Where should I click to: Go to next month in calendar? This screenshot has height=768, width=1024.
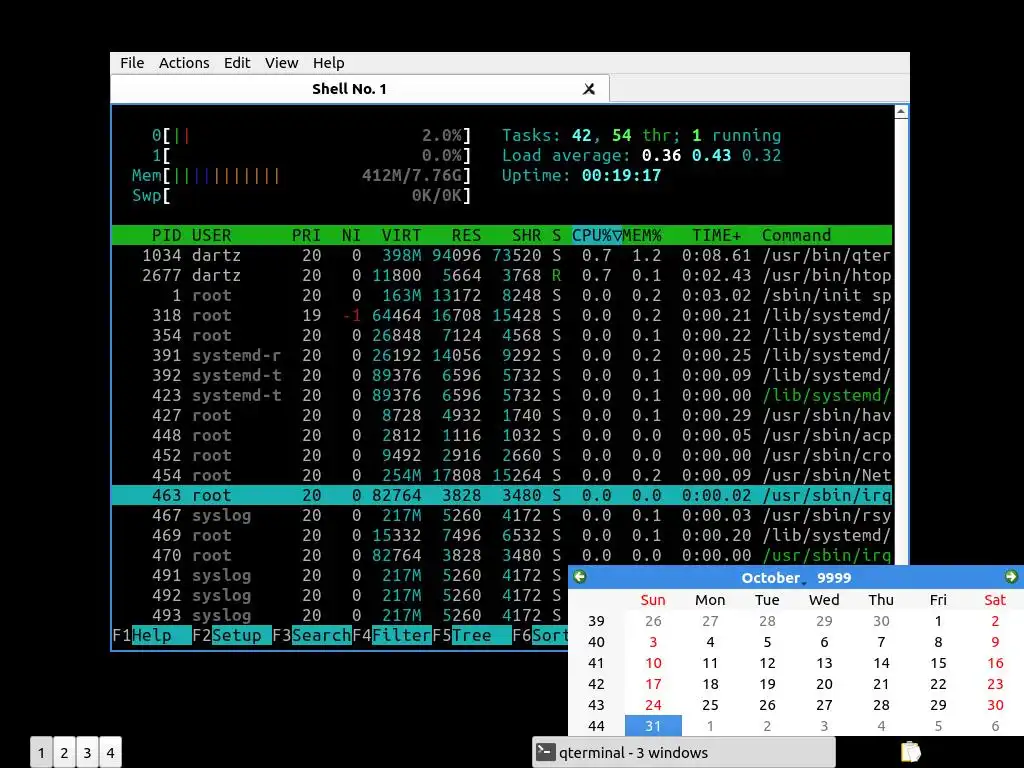pos(1011,577)
